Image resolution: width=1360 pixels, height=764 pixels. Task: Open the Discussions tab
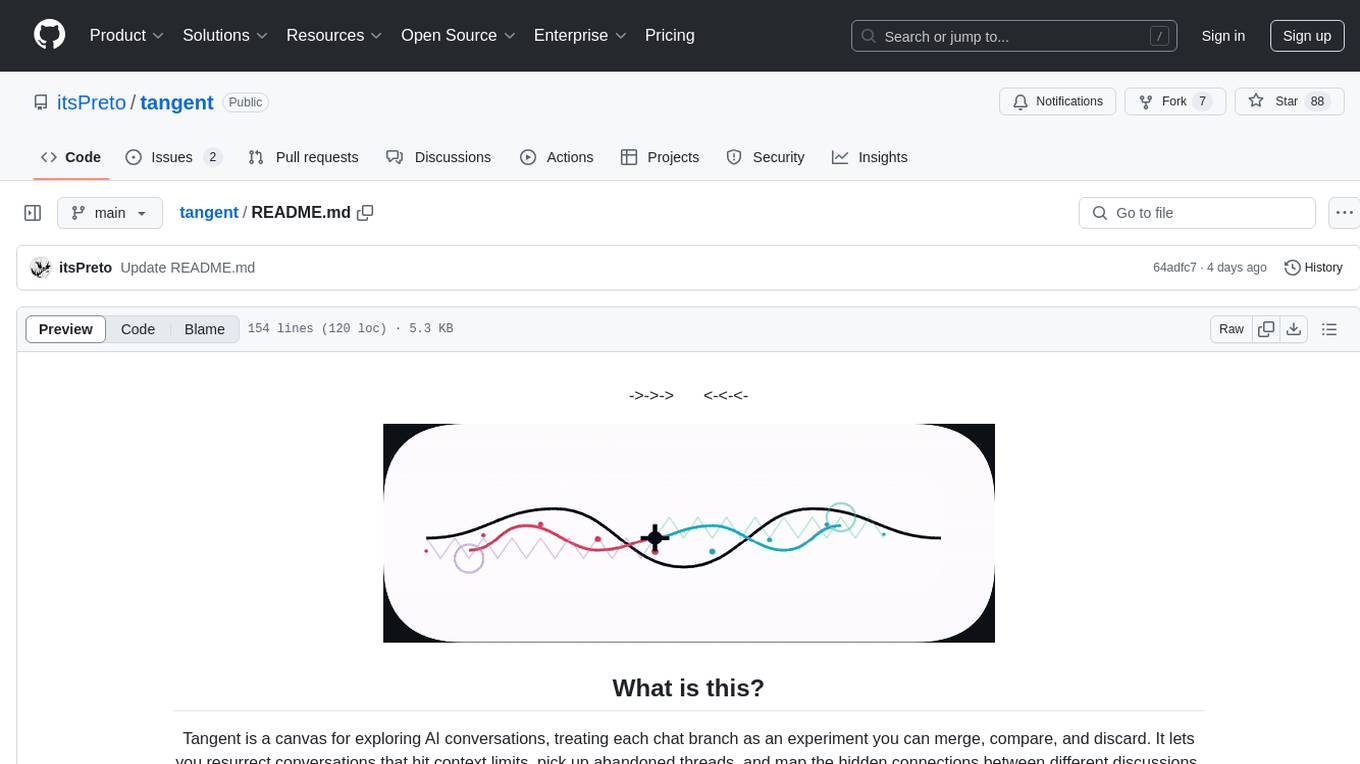pos(438,157)
